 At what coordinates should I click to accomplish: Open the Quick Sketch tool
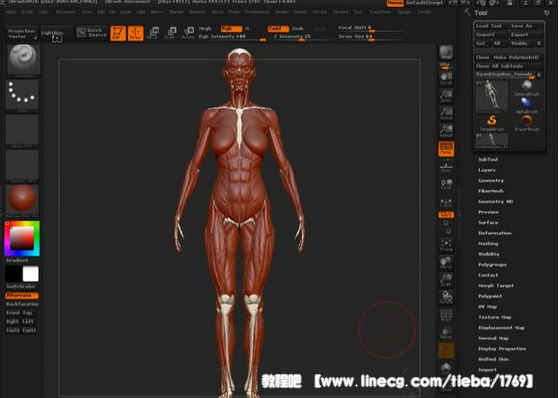(x=92, y=33)
